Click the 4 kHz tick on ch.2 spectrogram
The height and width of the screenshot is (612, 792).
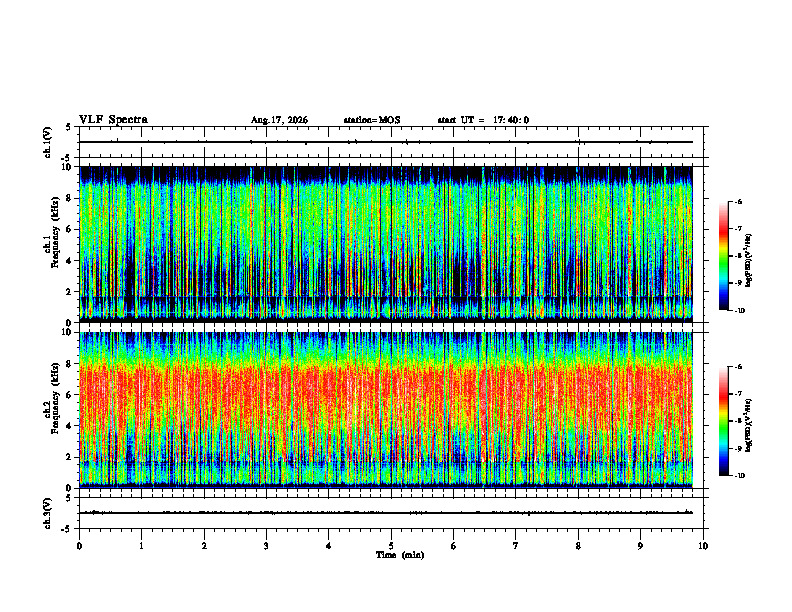(73, 426)
